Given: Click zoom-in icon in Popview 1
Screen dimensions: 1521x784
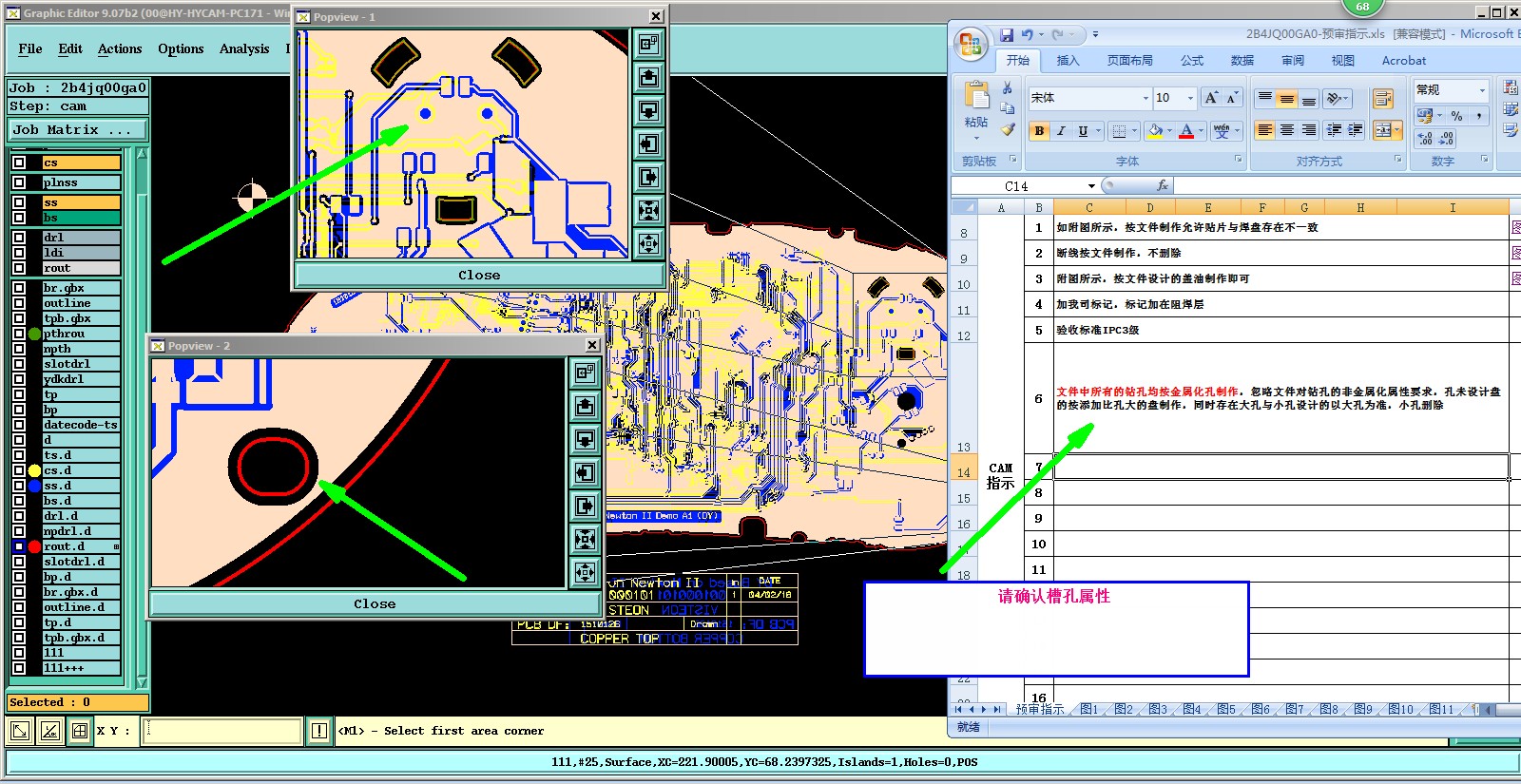Looking at the screenshot, I should [649, 210].
